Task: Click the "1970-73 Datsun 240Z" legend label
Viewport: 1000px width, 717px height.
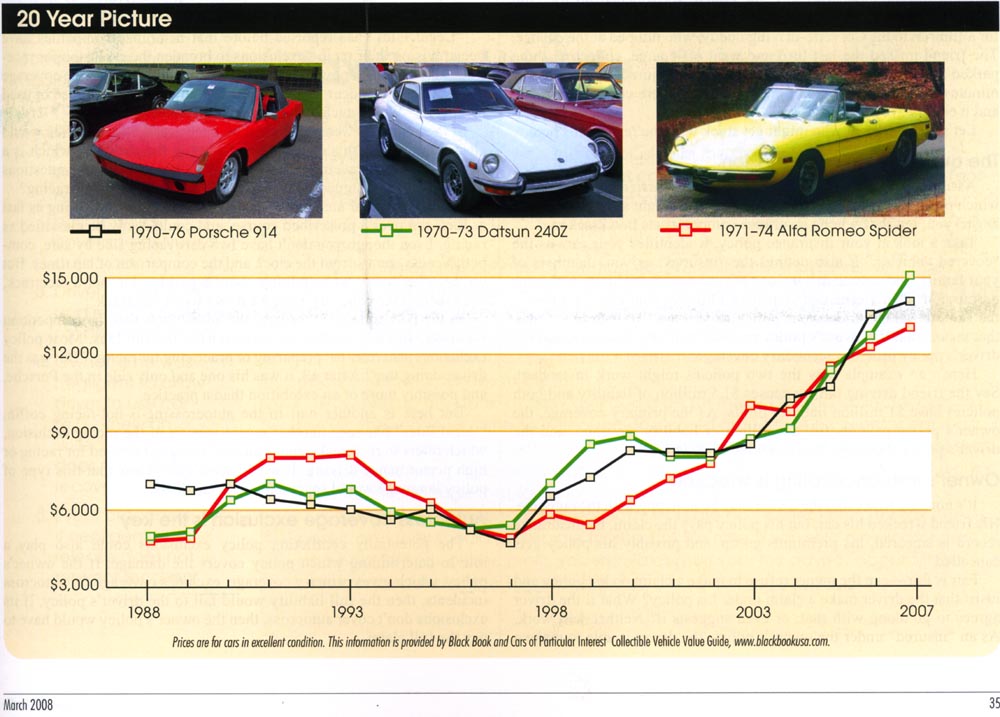Action: pos(490,232)
